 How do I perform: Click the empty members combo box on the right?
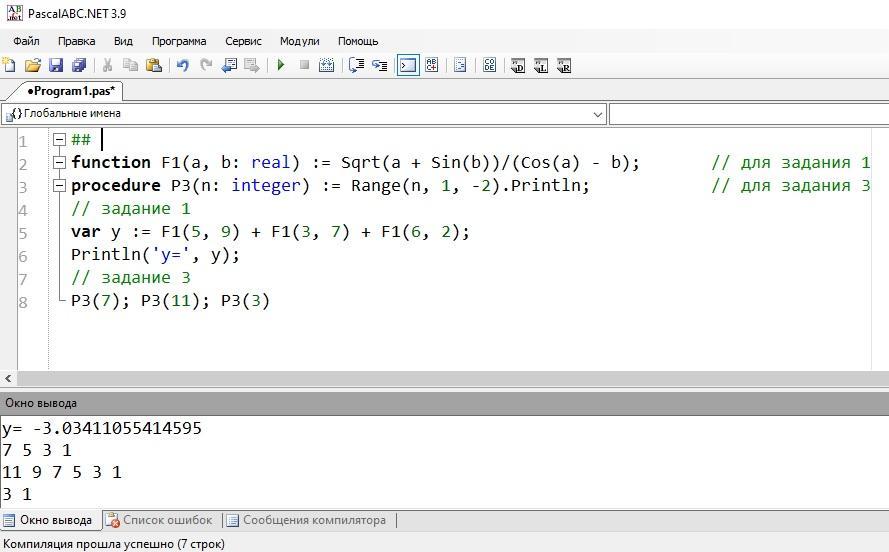pos(749,113)
